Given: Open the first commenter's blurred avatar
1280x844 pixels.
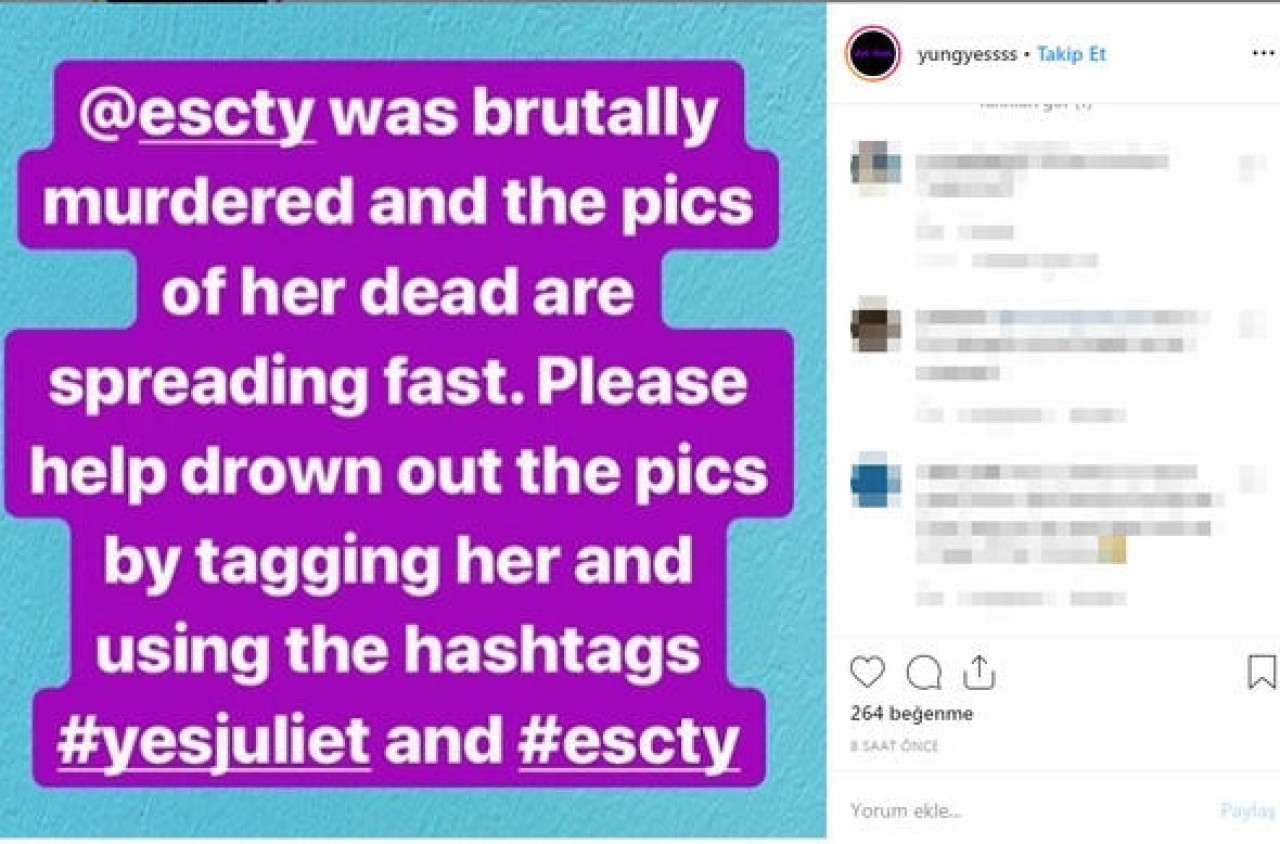Looking at the screenshot, I should click(875, 166).
